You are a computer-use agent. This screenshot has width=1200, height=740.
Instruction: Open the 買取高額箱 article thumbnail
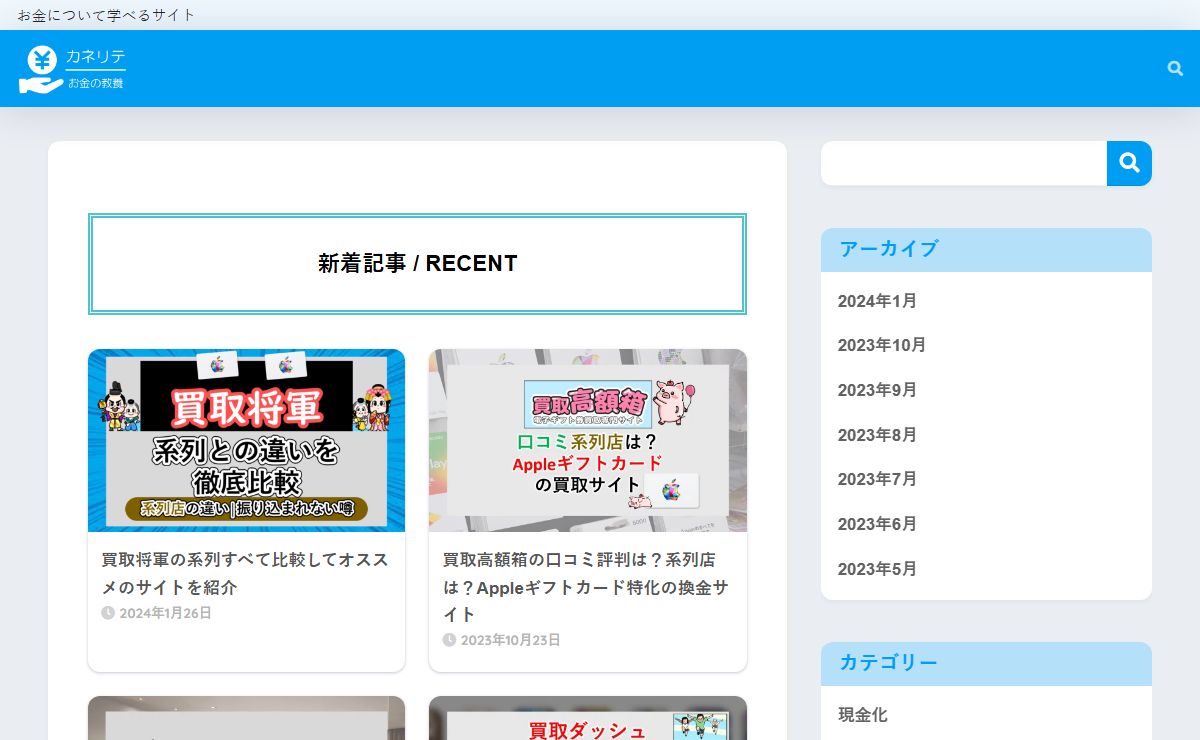588,440
